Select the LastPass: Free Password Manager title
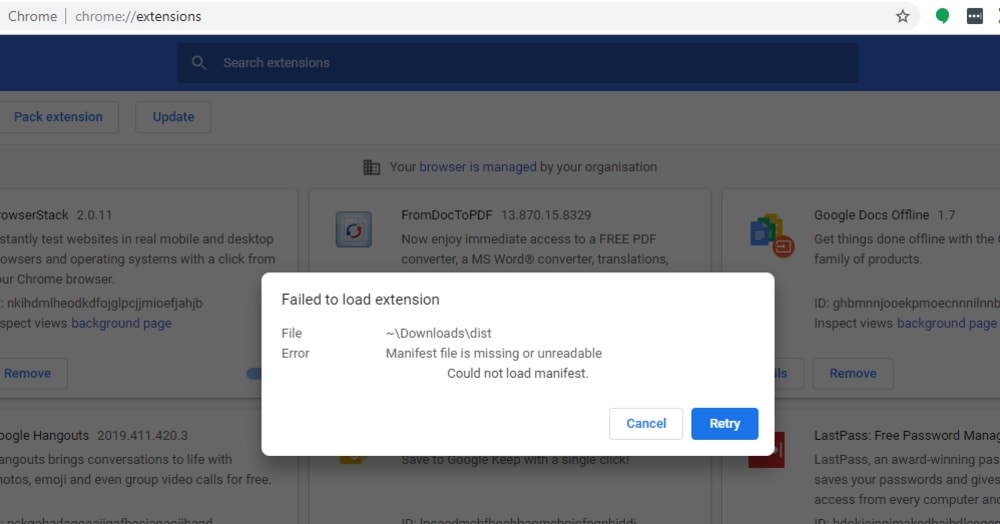The width and height of the screenshot is (1000, 524). tap(906, 435)
